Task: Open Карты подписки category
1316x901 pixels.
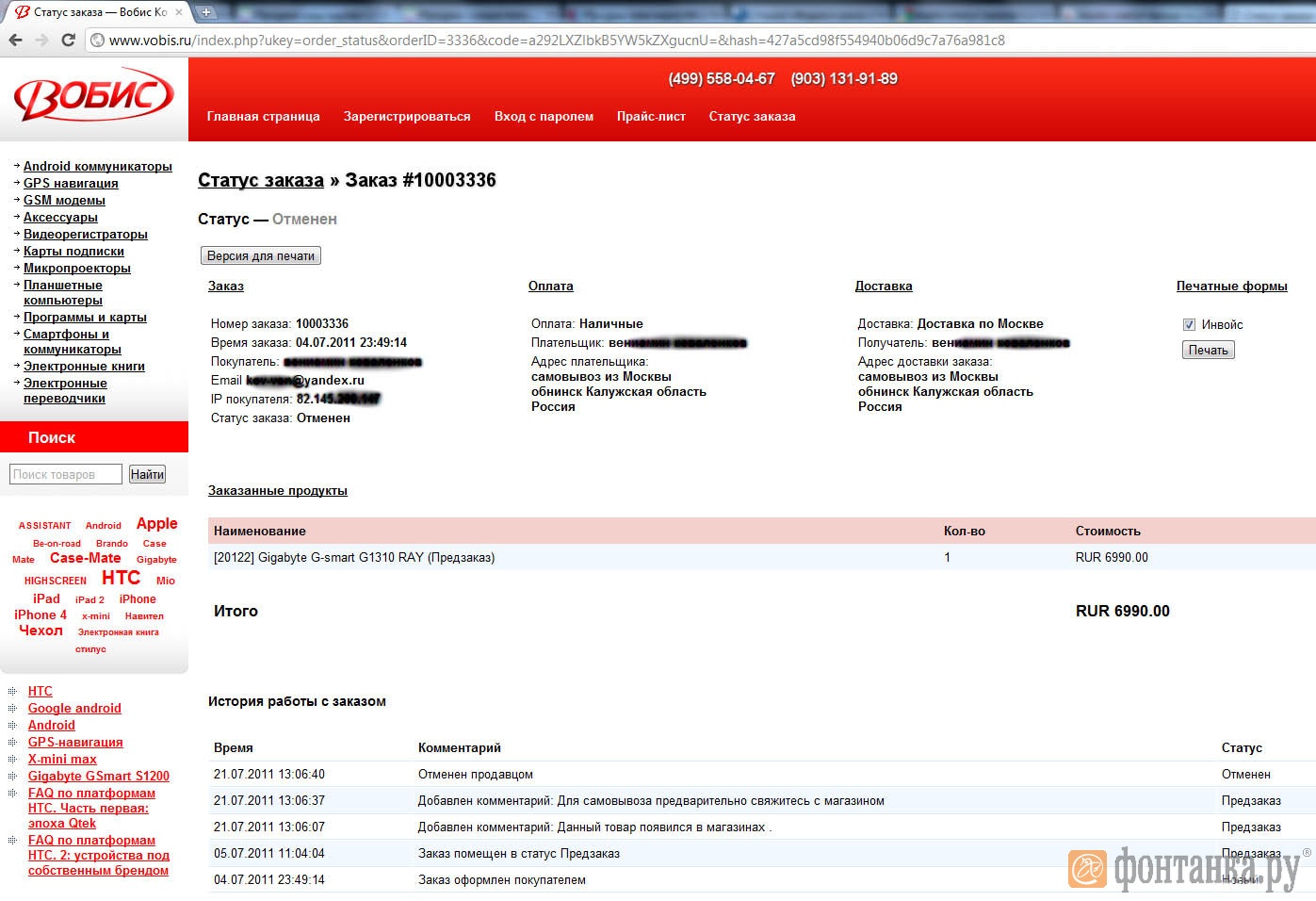Action: coord(73,251)
